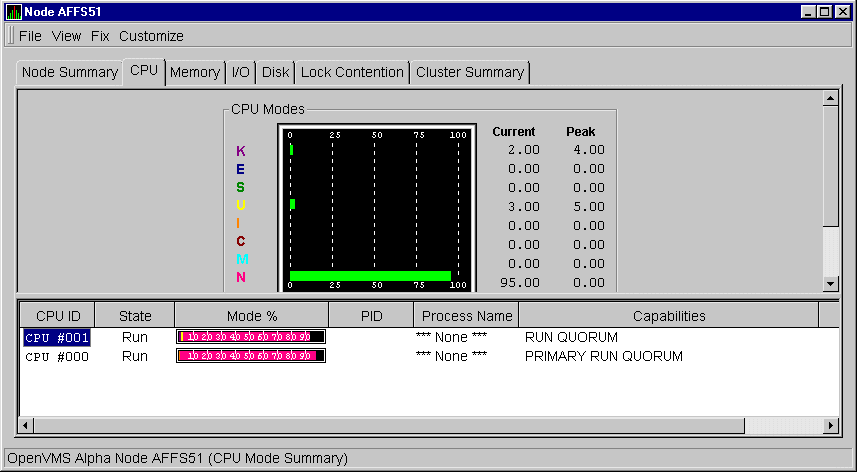This screenshot has height=472, width=857.
Task: Switch to the Memory tab
Action: click(194, 72)
